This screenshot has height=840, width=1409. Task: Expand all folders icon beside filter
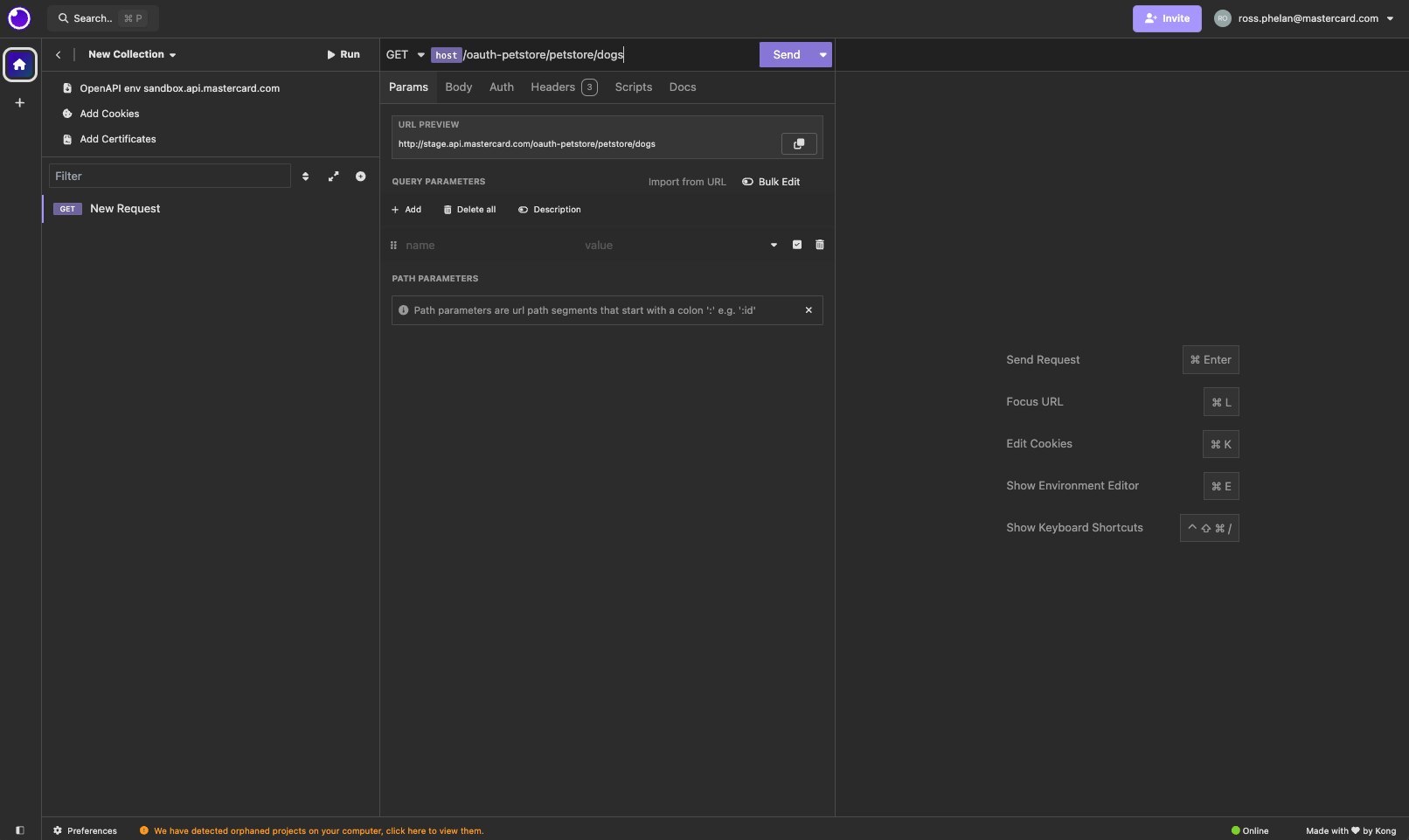[333, 177]
